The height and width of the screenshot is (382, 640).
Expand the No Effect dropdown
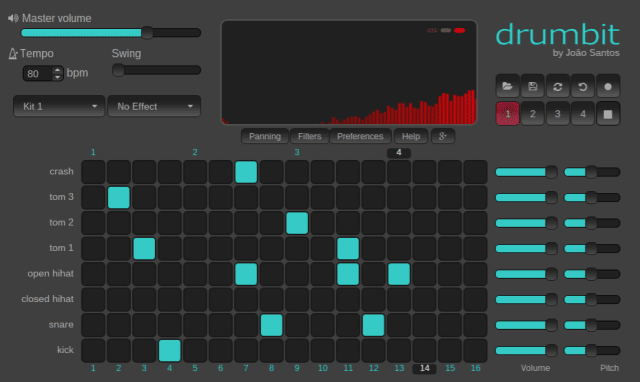154,106
